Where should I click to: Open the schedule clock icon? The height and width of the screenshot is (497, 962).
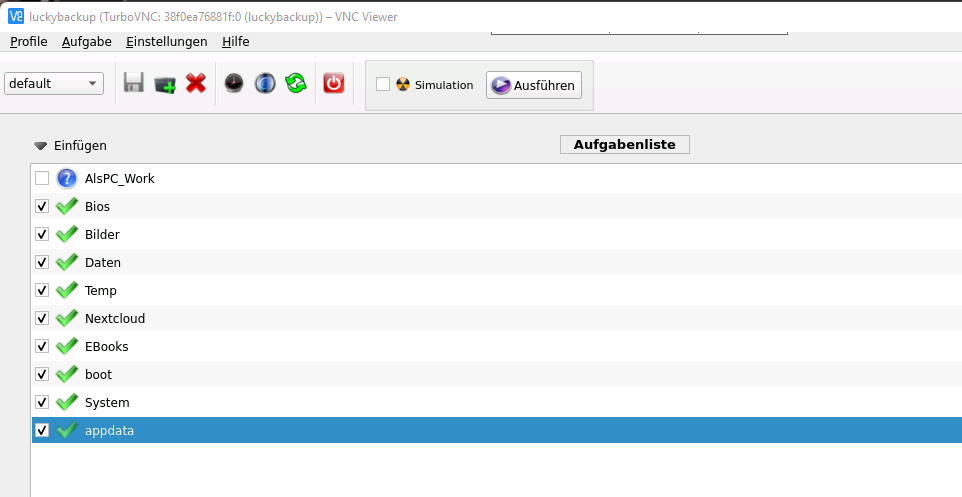(x=234, y=83)
